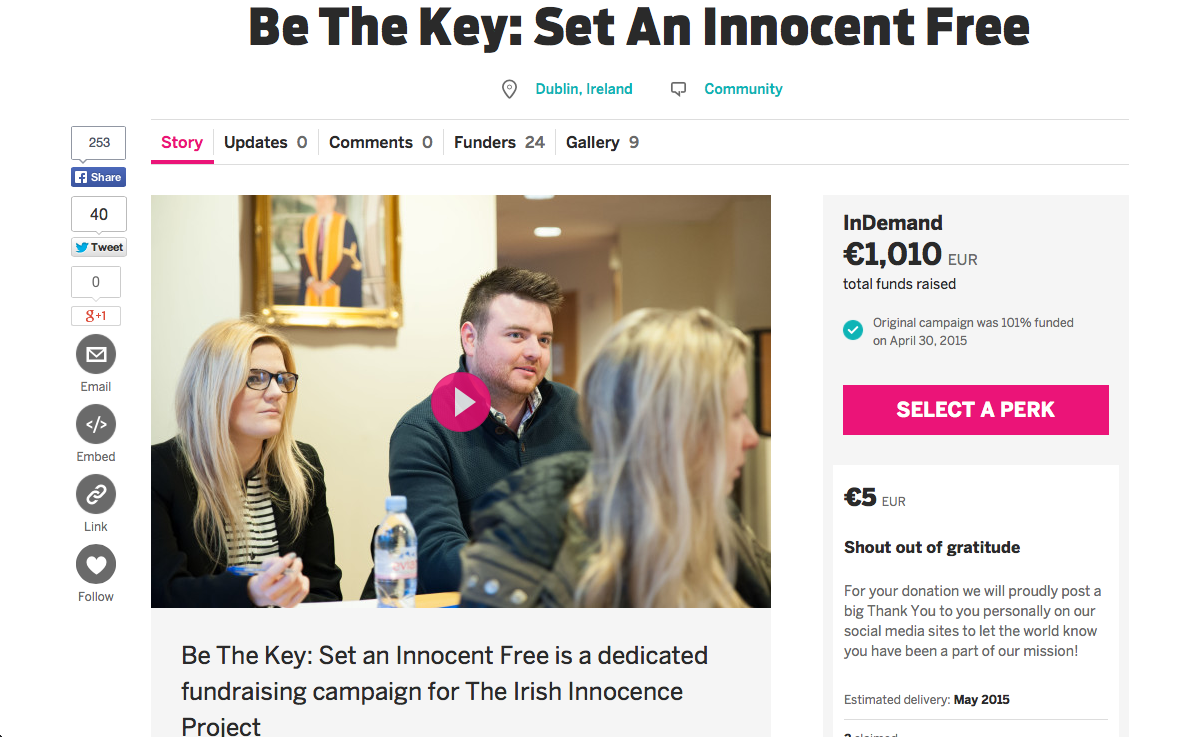
Task: Share campaign via Email icon
Action: click(96, 354)
